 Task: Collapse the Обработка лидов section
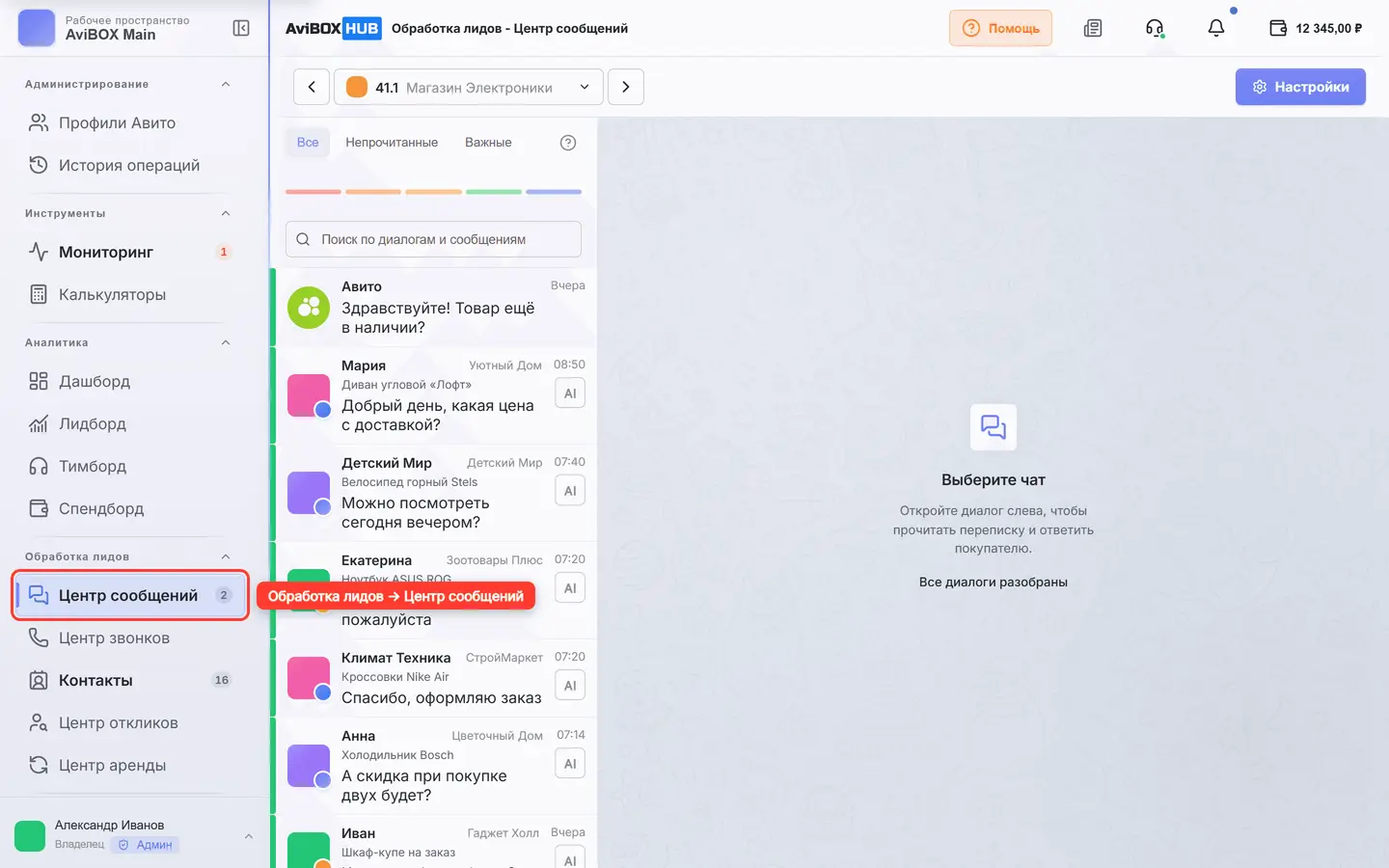226,556
